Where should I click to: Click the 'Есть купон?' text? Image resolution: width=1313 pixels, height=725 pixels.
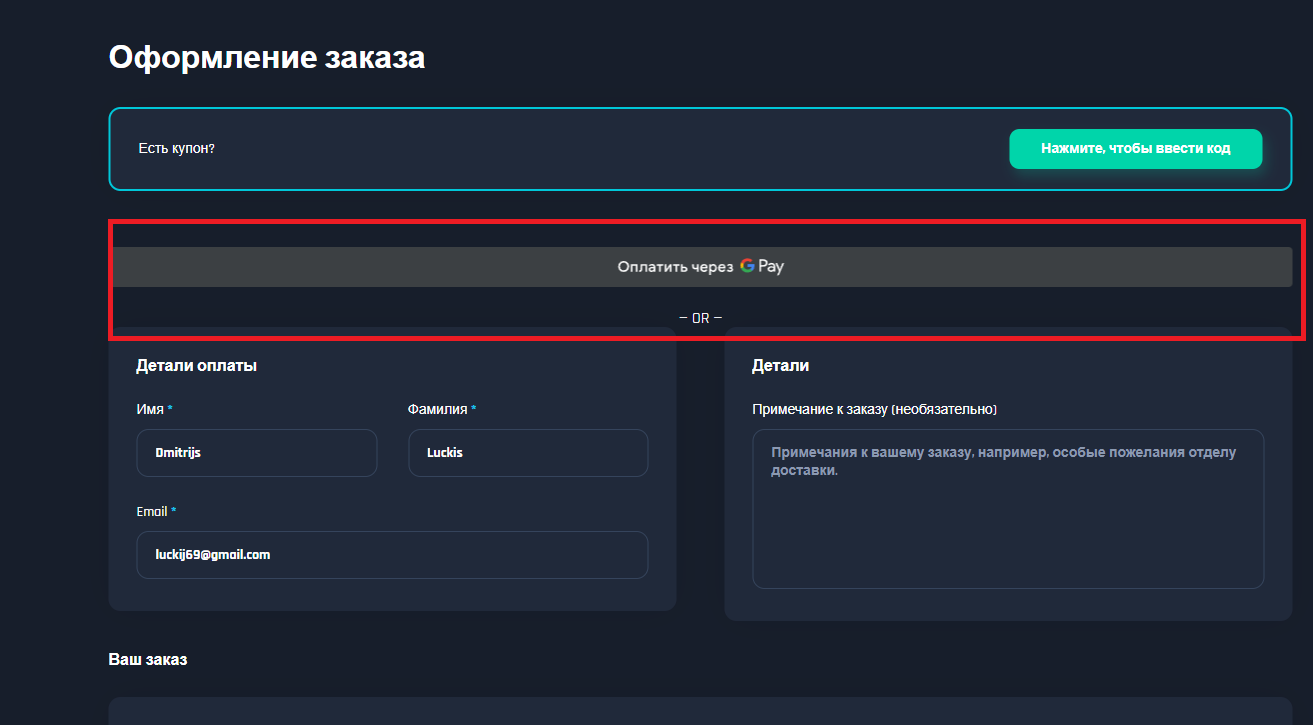[x=177, y=149]
